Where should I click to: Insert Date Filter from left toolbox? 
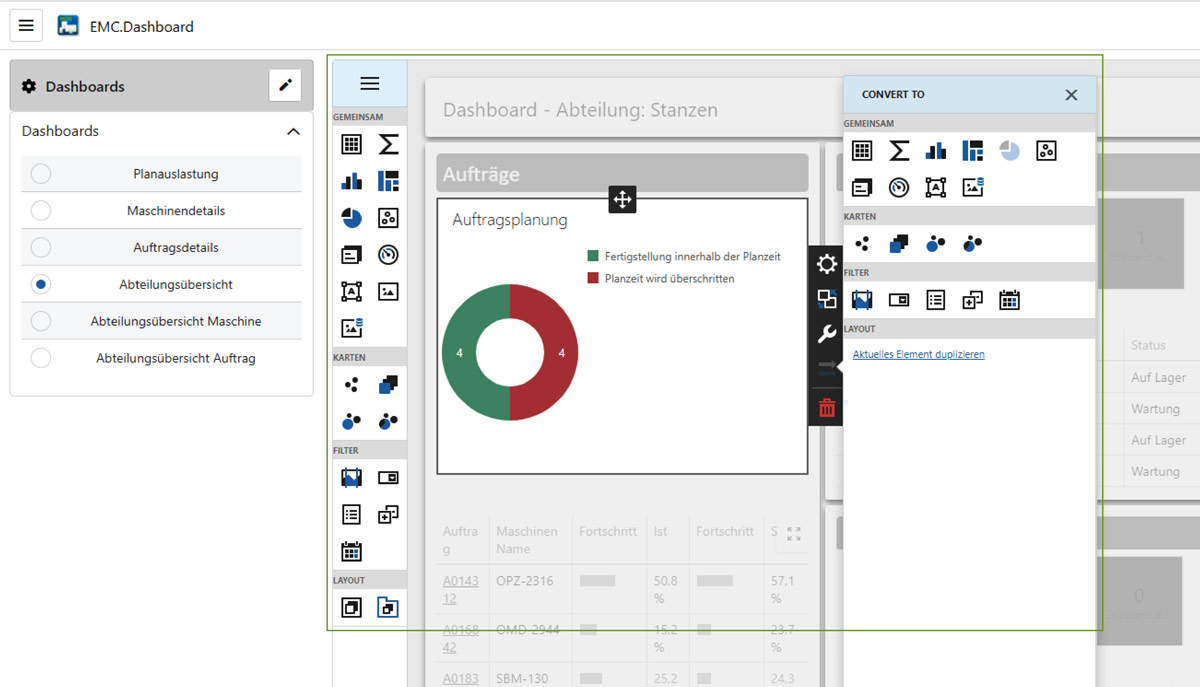click(351, 551)
